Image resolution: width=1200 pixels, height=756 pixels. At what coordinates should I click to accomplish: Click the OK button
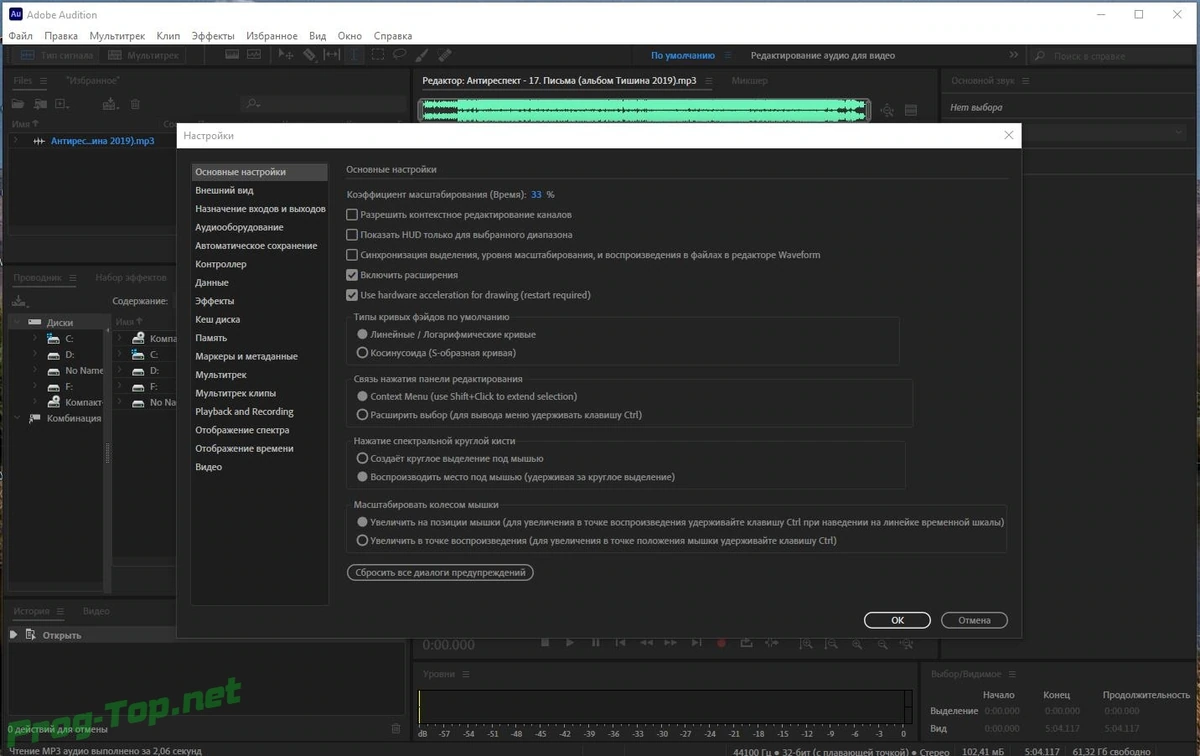point(897,620)
